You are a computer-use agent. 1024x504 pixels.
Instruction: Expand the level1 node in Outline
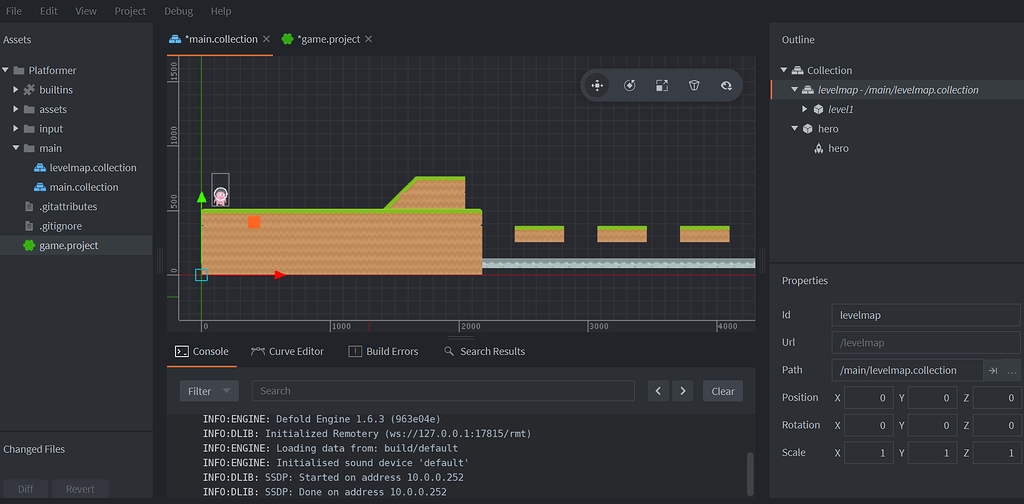point(805,109)
